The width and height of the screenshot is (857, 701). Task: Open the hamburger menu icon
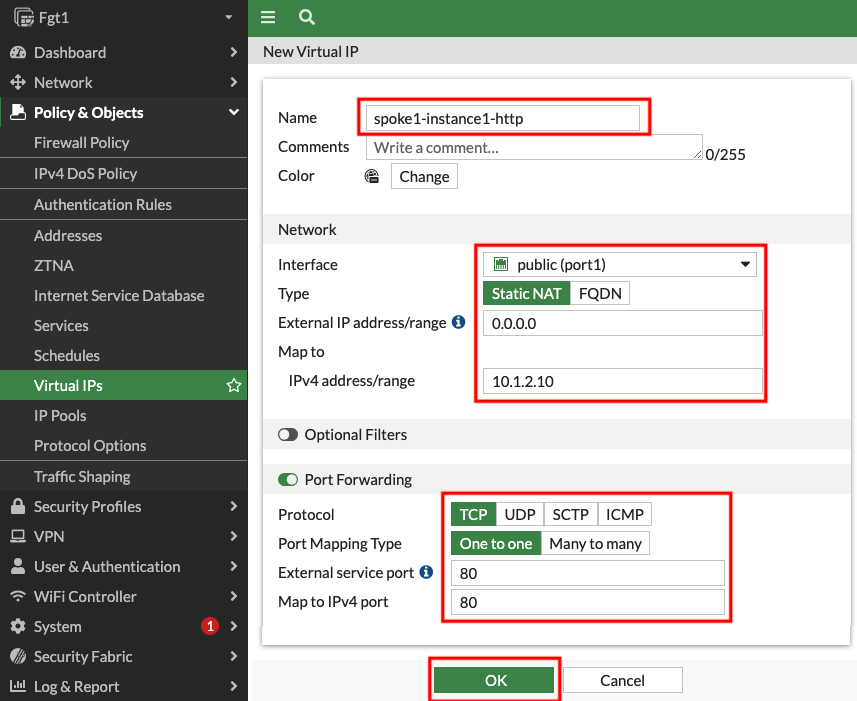tap(268, 17)
